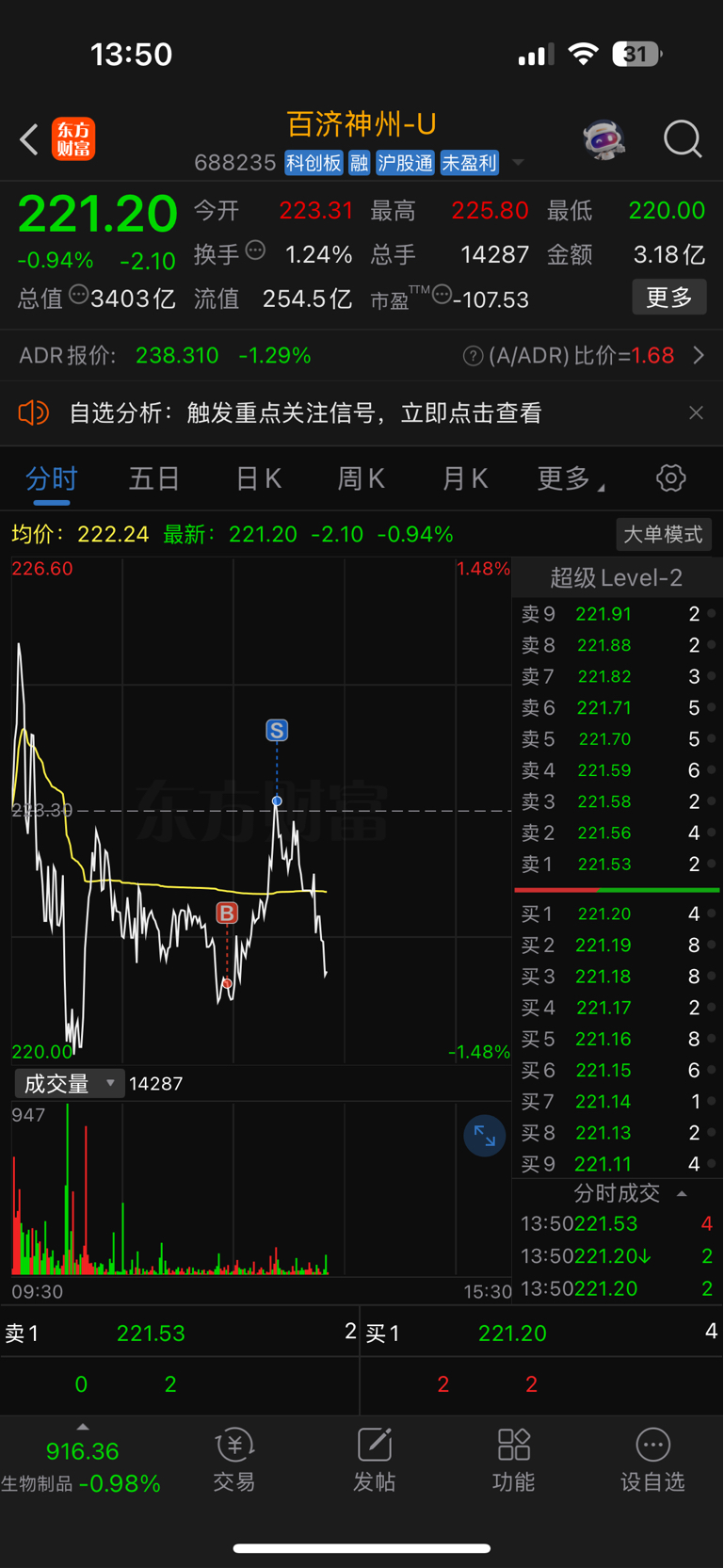This screenshot has width=724, height=1568.
Task: Tap the search magnifier icon
Action: 683,139
